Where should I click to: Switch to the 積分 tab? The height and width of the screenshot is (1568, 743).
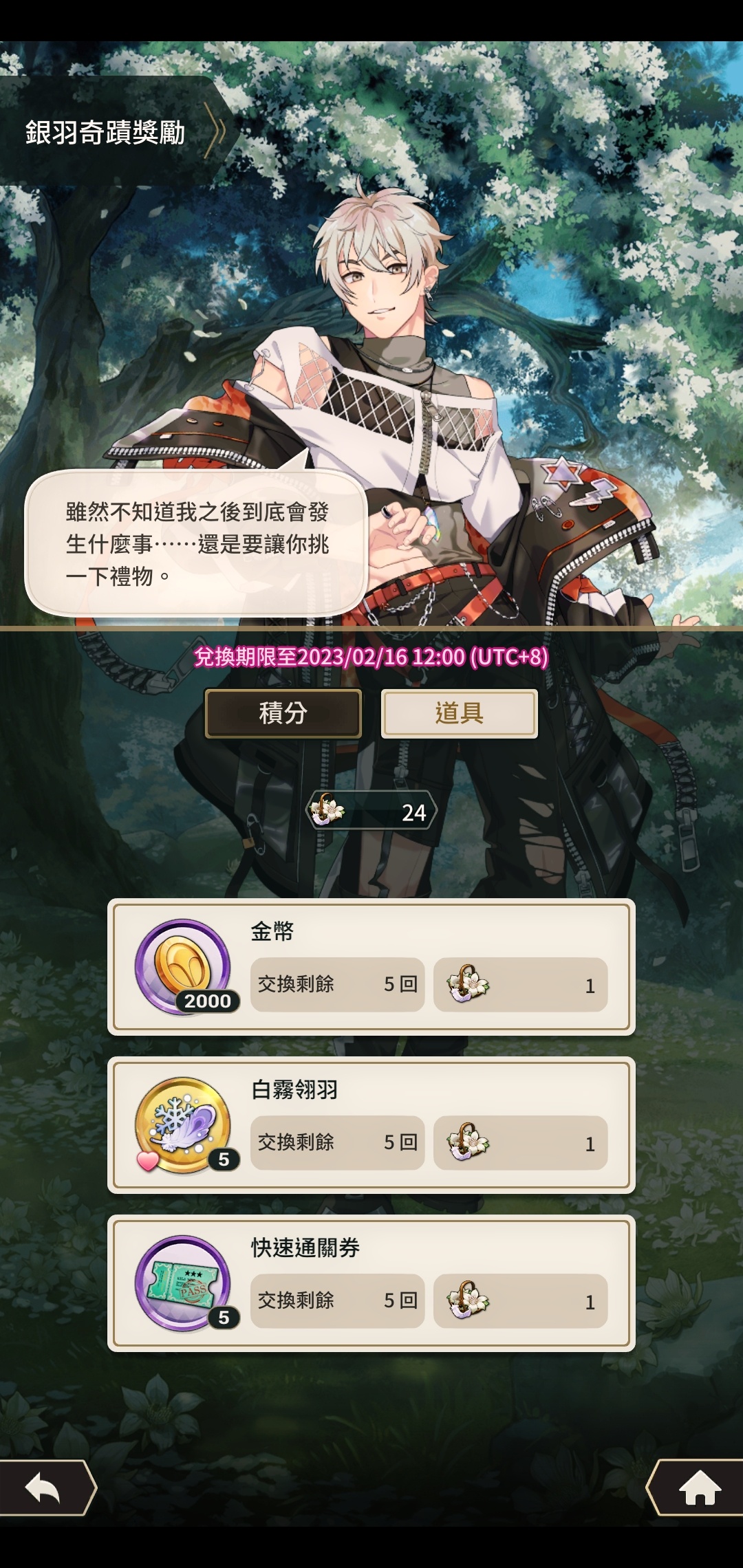click(283, 713)
